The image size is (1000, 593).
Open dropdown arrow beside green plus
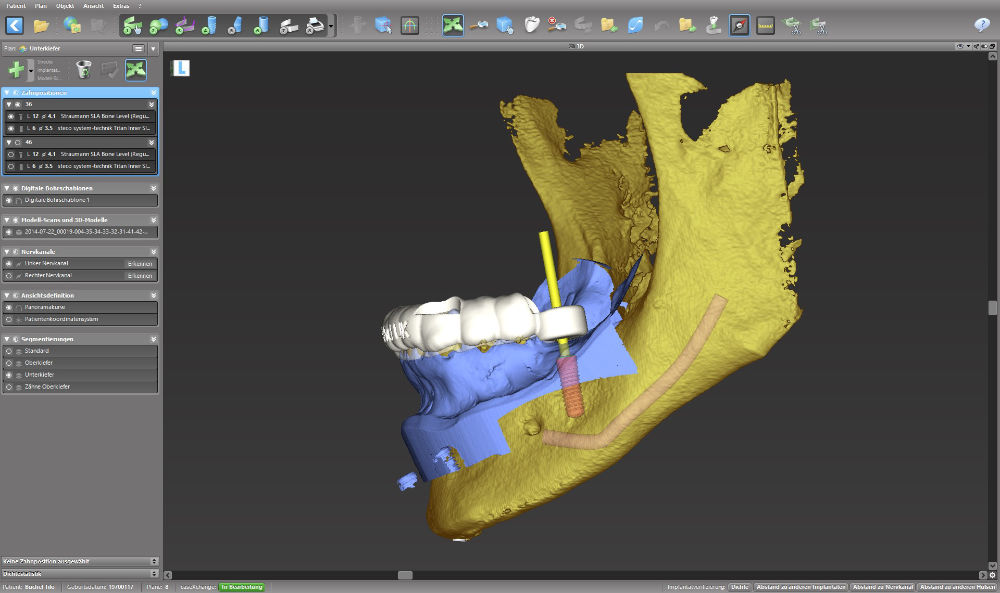[x=30, y=70]
